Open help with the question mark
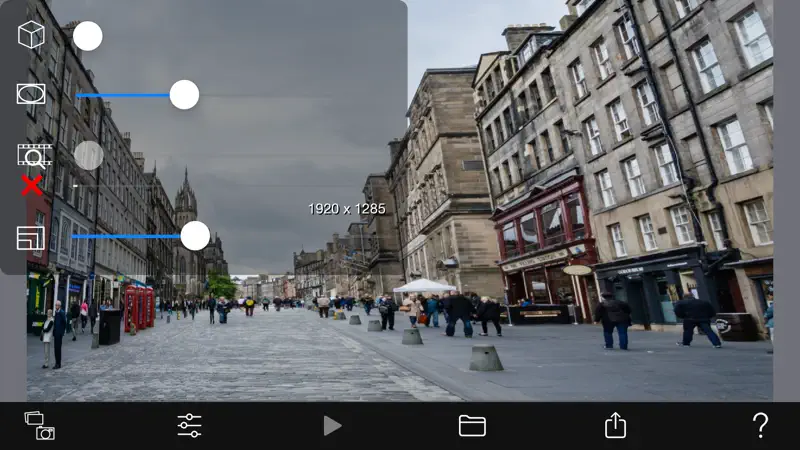The height and width of the screenshot is (450, 800). 760,425
